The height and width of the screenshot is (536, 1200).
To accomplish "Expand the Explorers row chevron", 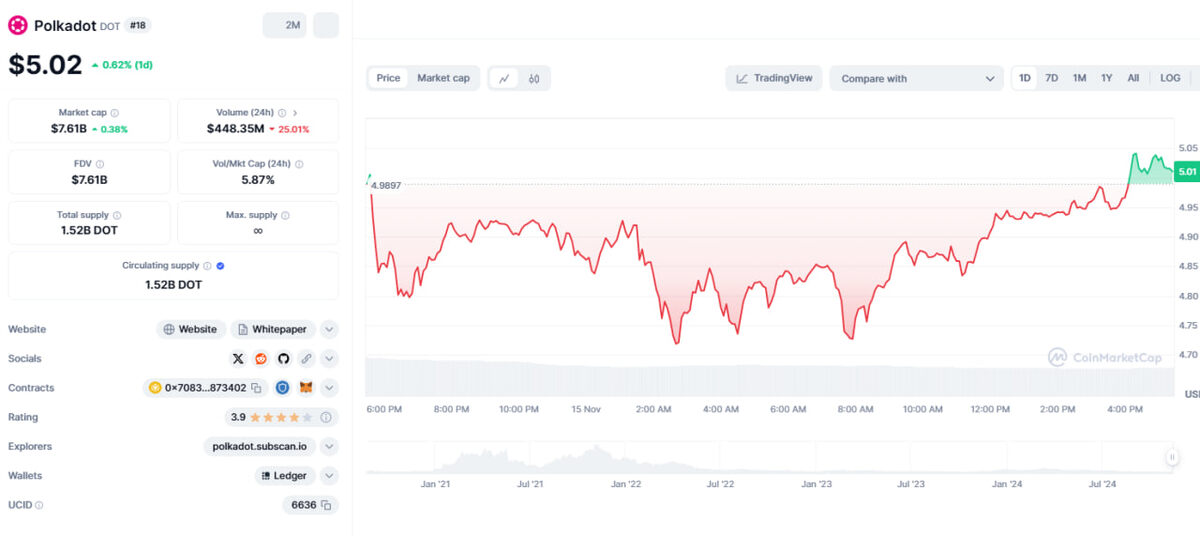I will point(329,446).
